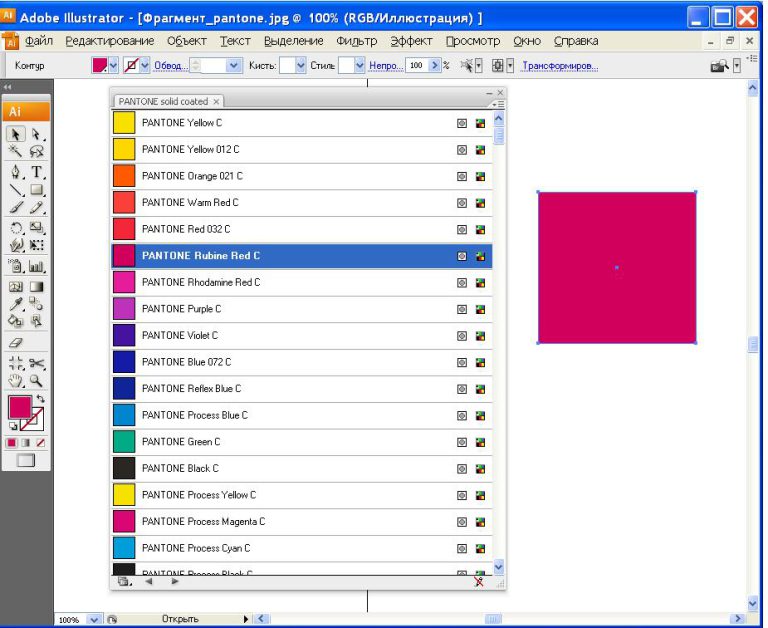Click the Обвод... stroke link
The width and height of the screenshot is (768, 628).
(170, 66)
